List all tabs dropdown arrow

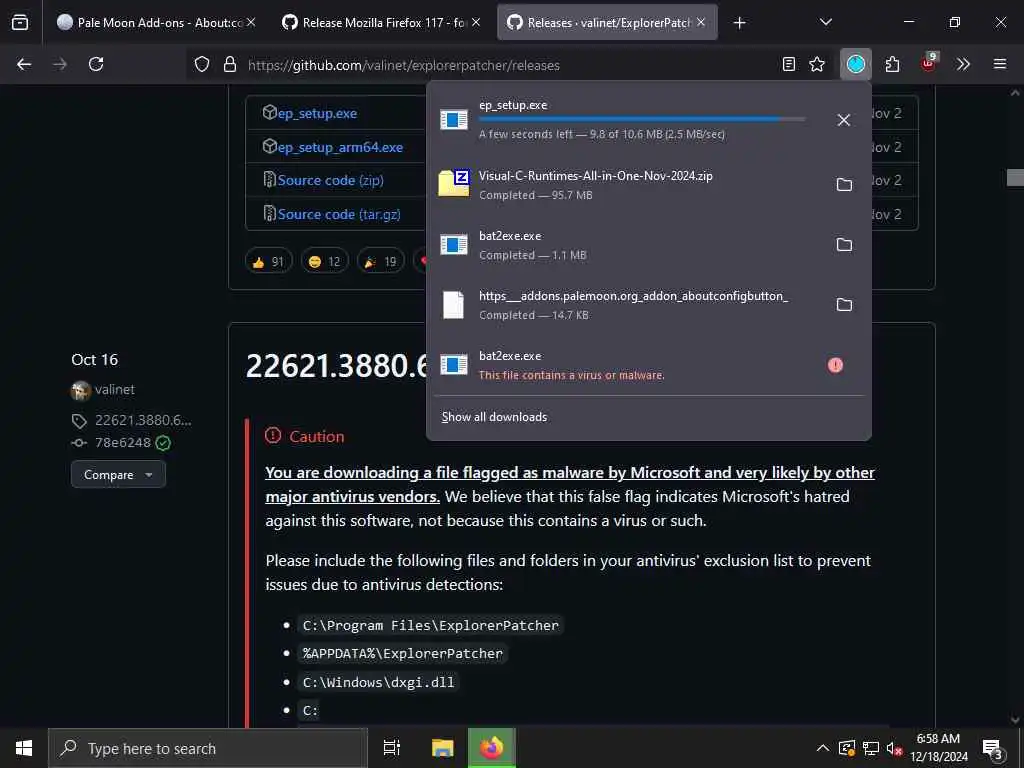(825, 22)
